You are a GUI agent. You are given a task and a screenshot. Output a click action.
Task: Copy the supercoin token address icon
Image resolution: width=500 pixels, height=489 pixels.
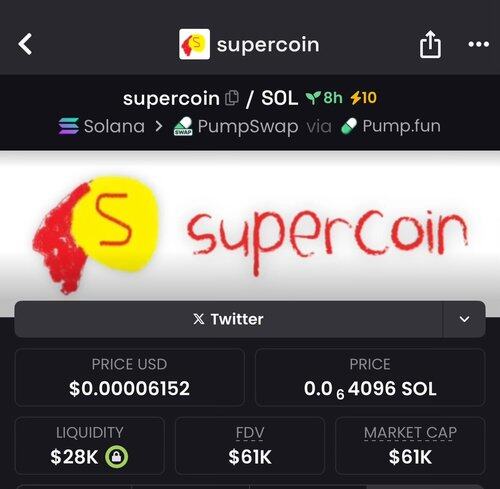(x=232, y=98)
